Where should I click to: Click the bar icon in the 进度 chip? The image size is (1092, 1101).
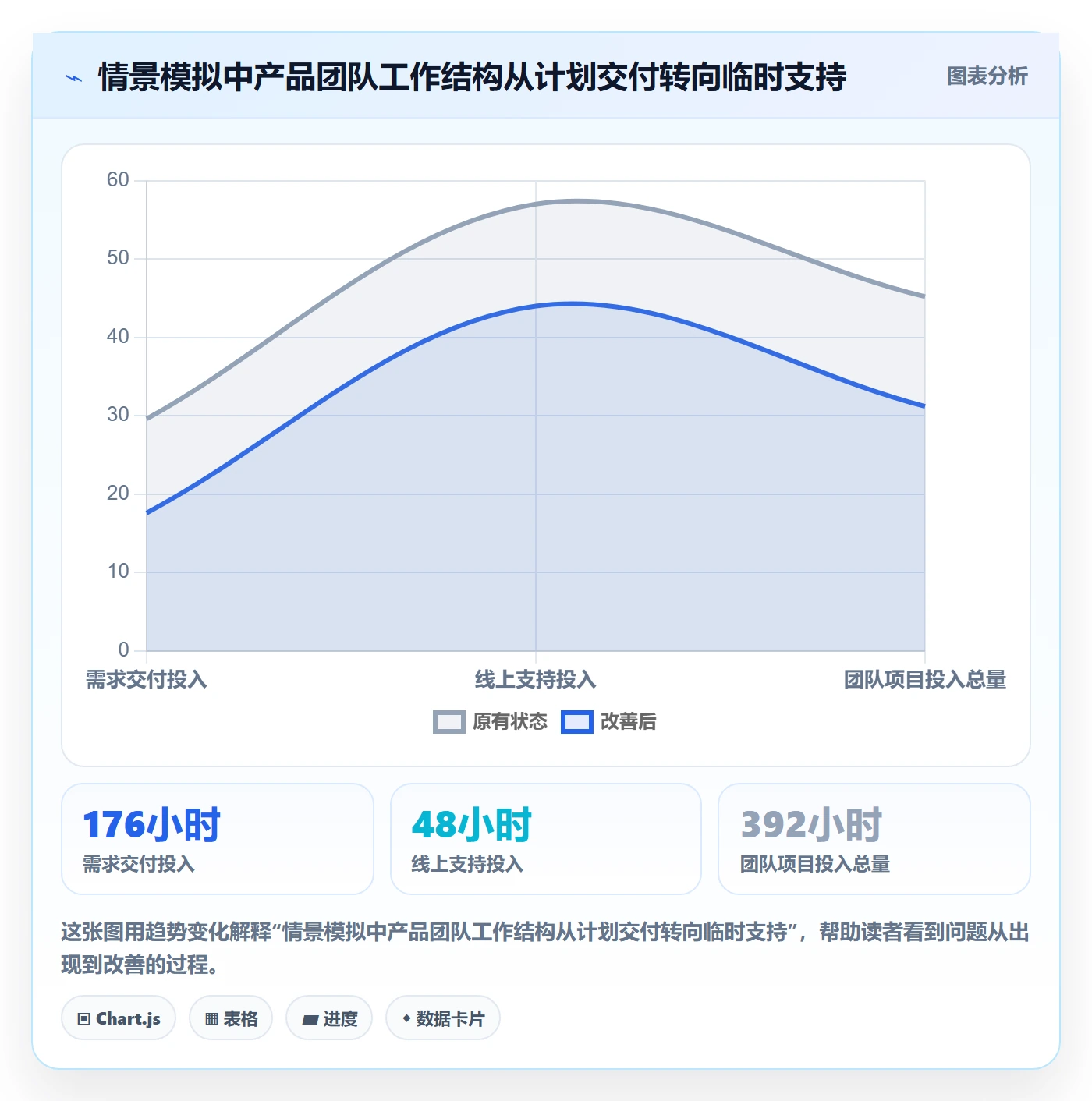point(310,1019)
